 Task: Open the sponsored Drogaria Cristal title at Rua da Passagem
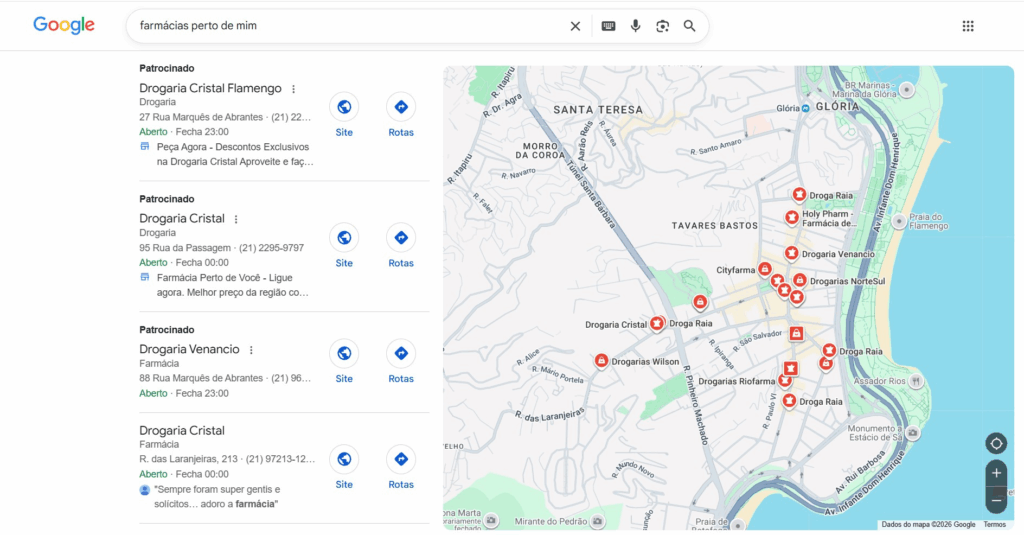point(182,219)
